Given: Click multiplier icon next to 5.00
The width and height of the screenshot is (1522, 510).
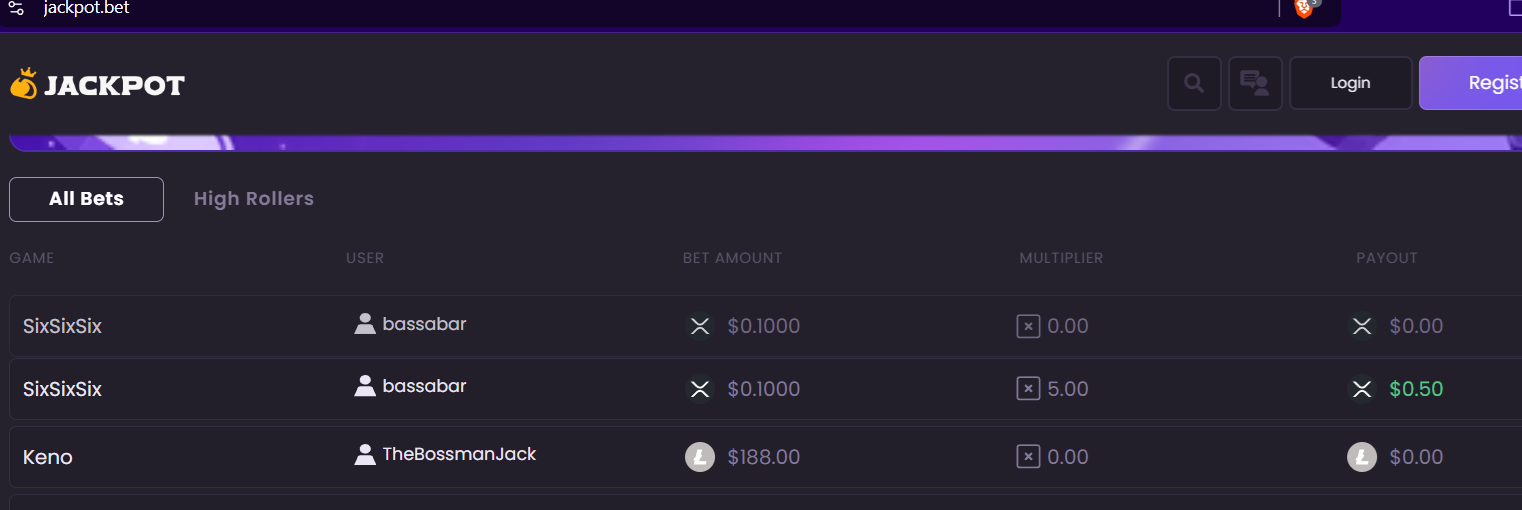Looking at the screenshot, I should [x=1028, y=389].
